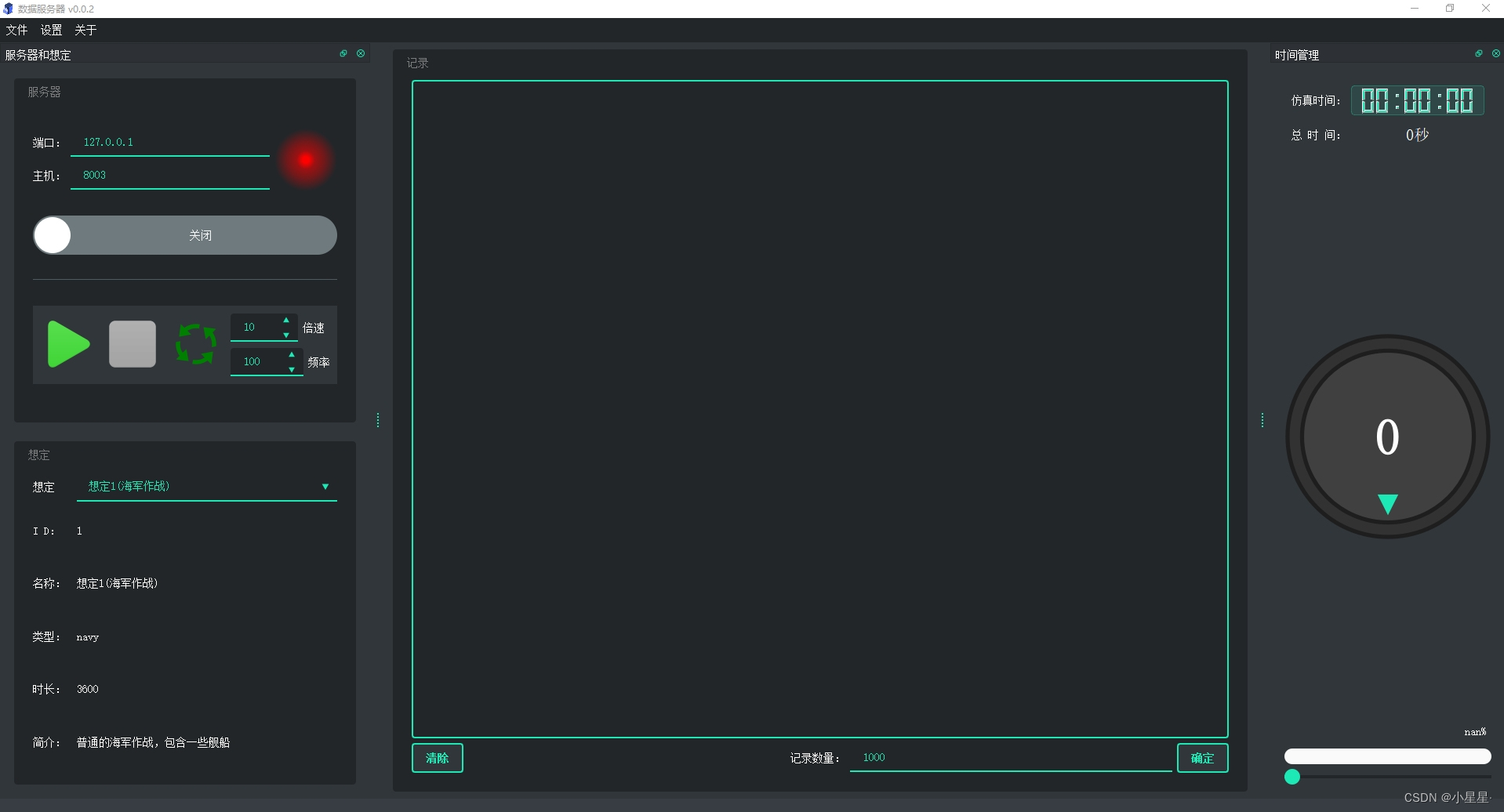Click the green triangle dial pointer
This screenshot has height=812, width=1504.
(x=1388, y=503)
